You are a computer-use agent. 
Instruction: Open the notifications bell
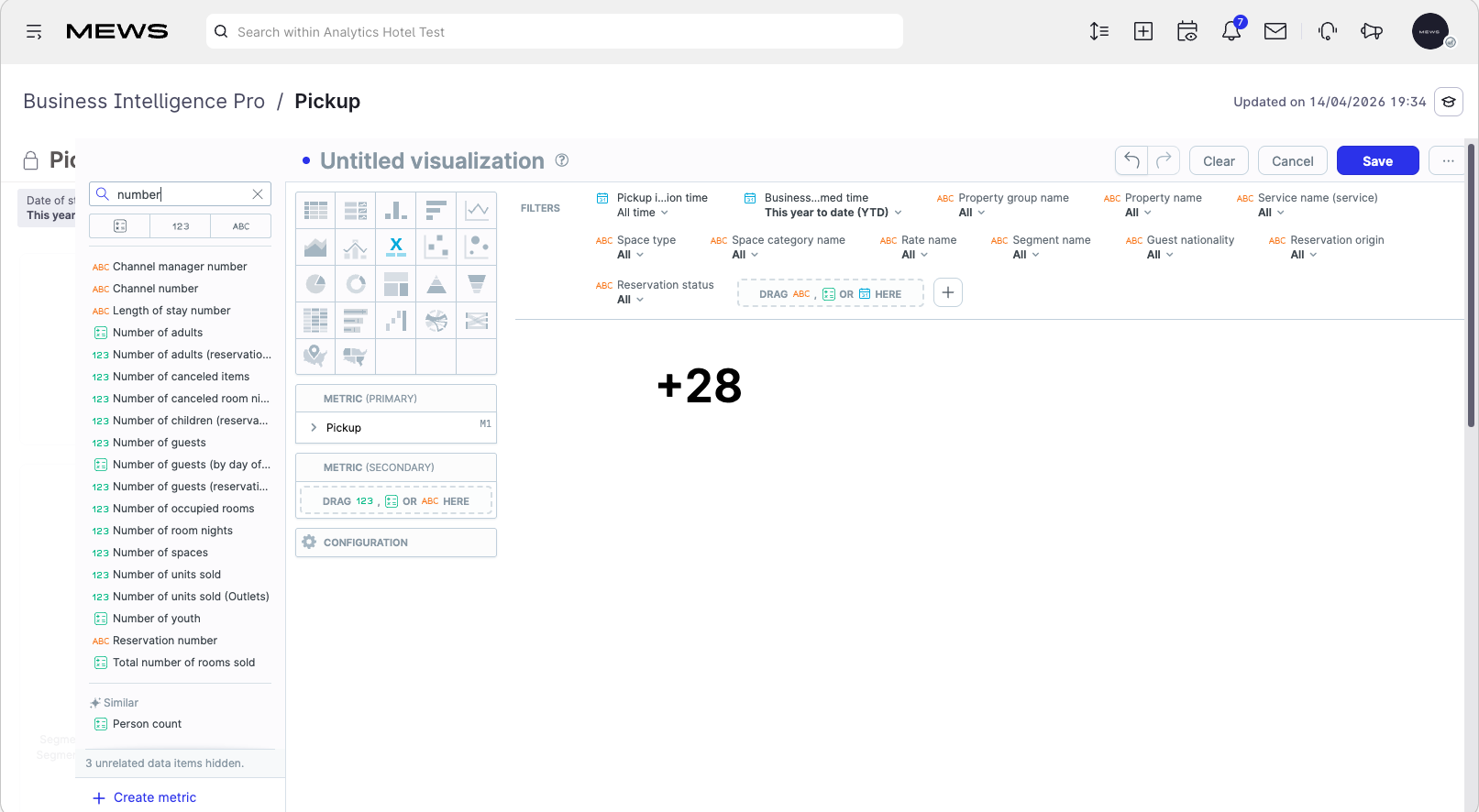pos(1231,31)
